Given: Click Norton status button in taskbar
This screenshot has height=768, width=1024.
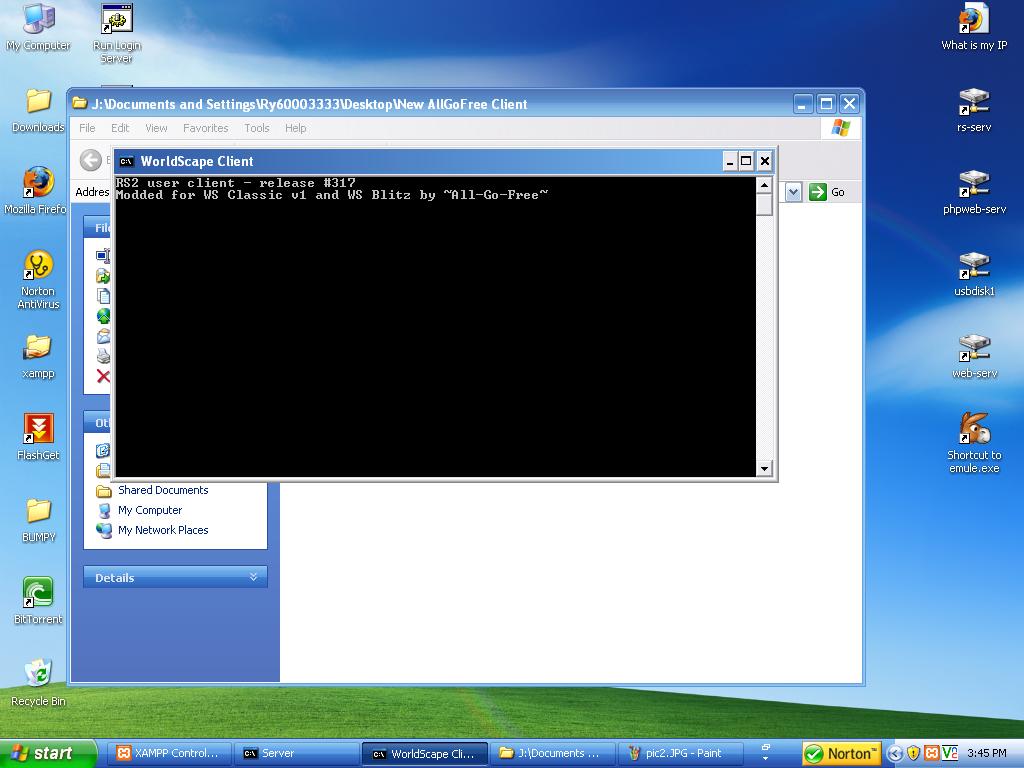Looking at the screenshot, I should tap(842, 754).
